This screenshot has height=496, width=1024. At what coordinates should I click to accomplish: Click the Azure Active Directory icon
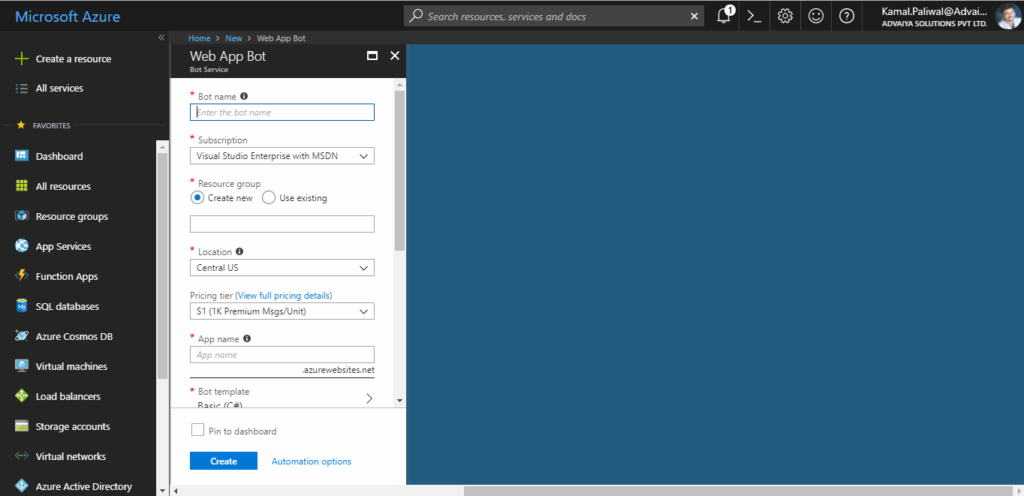(x=22, y=486)
